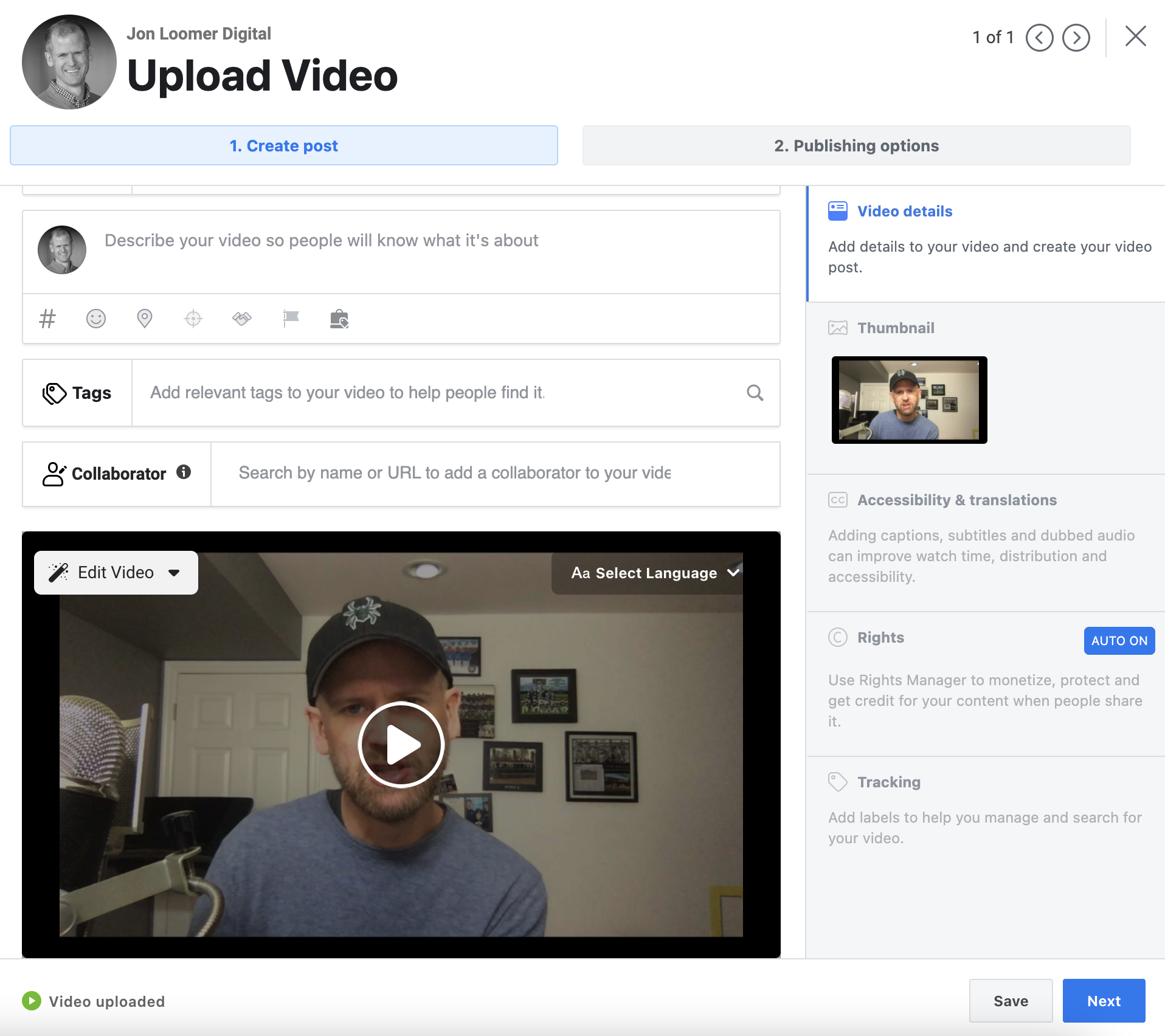Insert a hashtag with the # icon

pos(47,319)
